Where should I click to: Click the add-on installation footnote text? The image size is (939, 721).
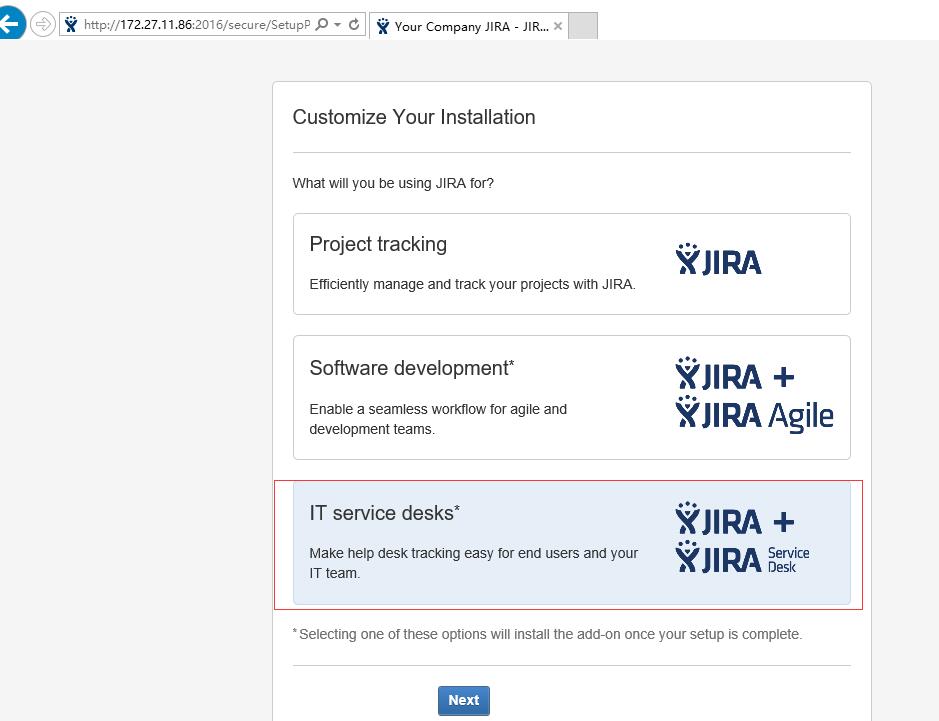pyautogui.click(x=547, y=634)
